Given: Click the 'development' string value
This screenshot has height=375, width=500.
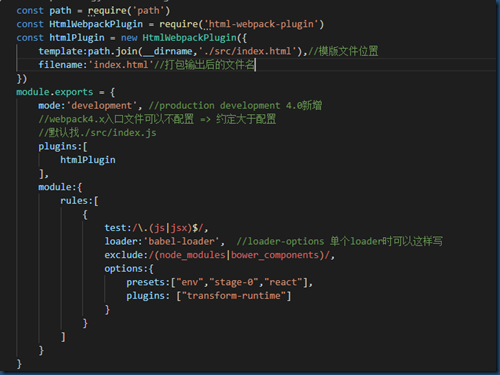Looking at the screenshot, I should [102, 106].
